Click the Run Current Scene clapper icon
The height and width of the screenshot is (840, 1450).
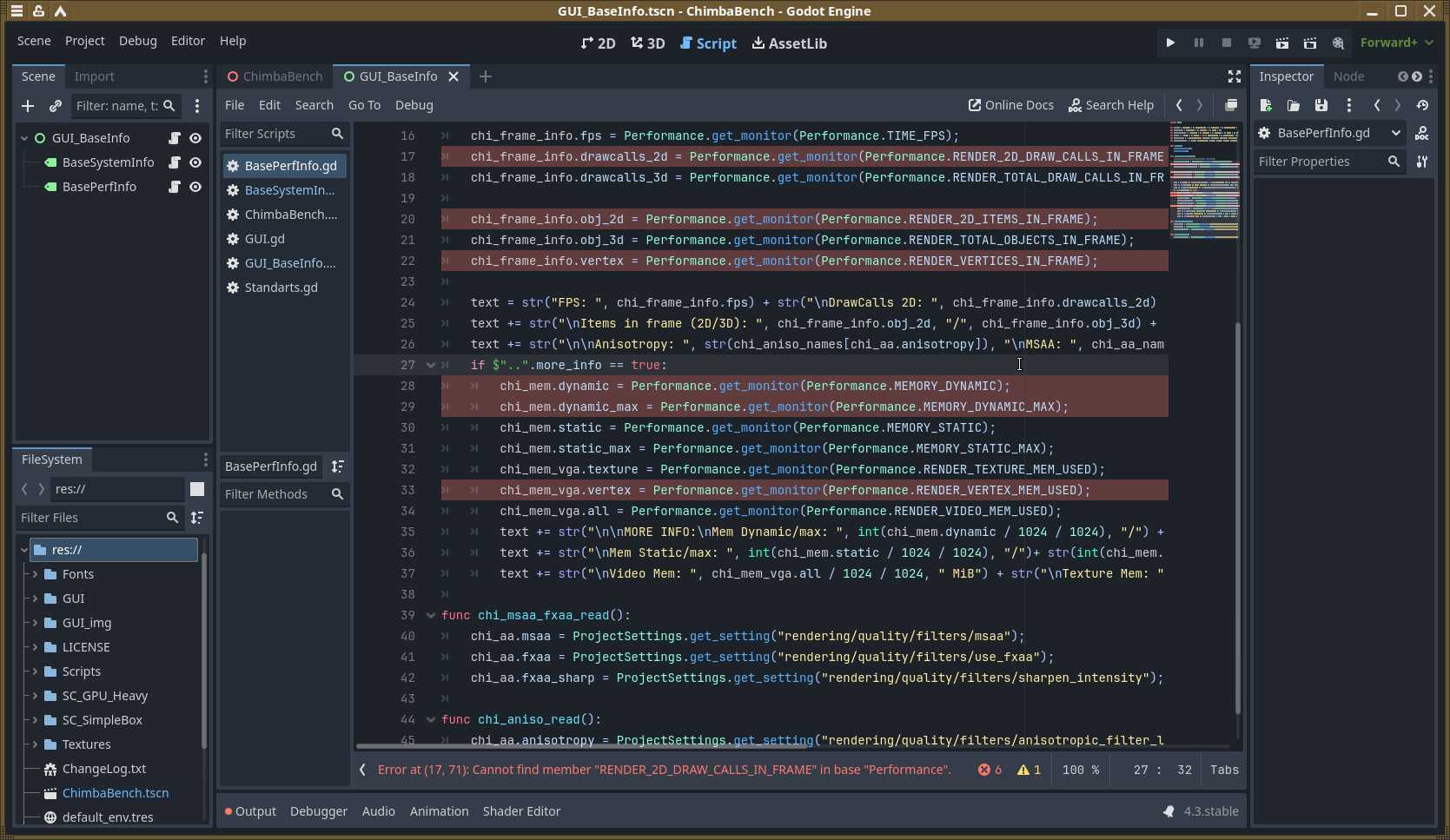(x=1281, y=43)
